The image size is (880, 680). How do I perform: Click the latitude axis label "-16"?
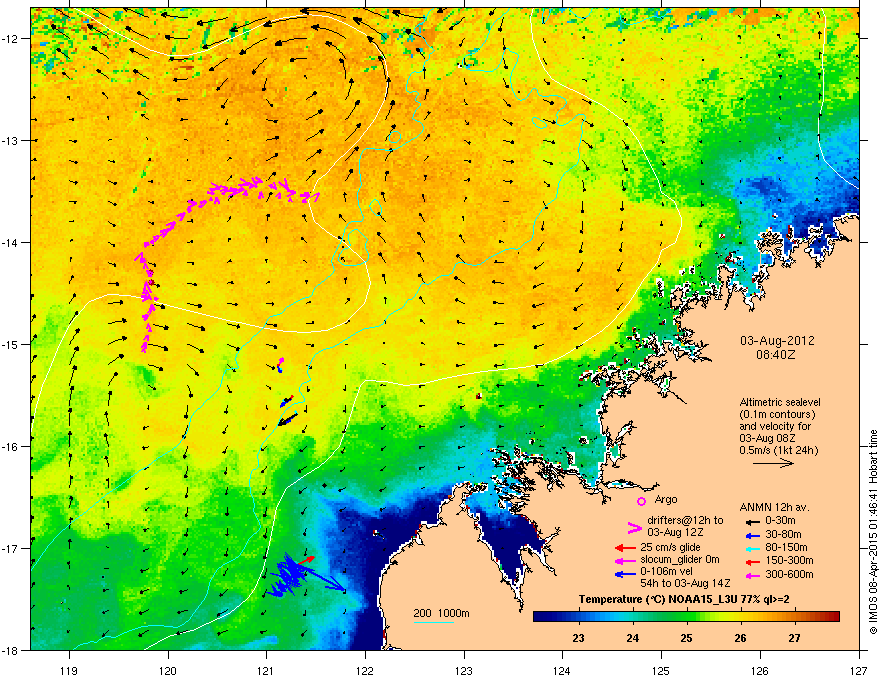point(10,447)
